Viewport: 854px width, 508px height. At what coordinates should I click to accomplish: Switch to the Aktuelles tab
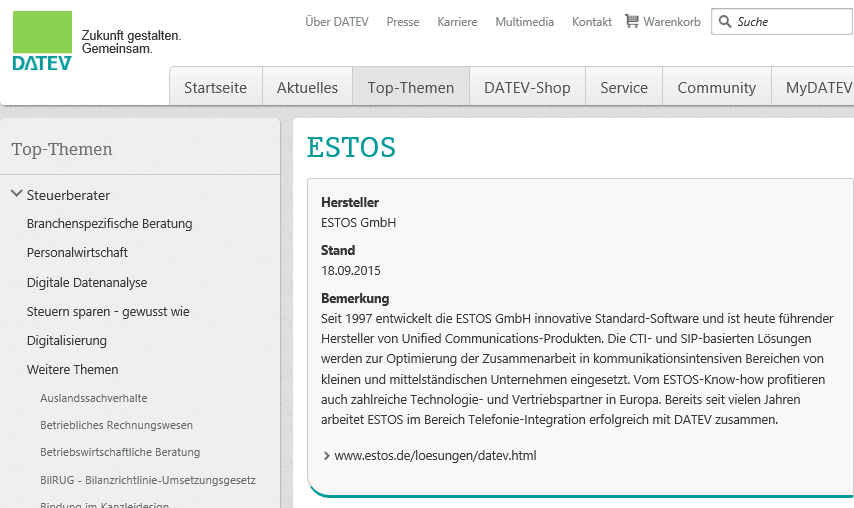tap(307, 87)
